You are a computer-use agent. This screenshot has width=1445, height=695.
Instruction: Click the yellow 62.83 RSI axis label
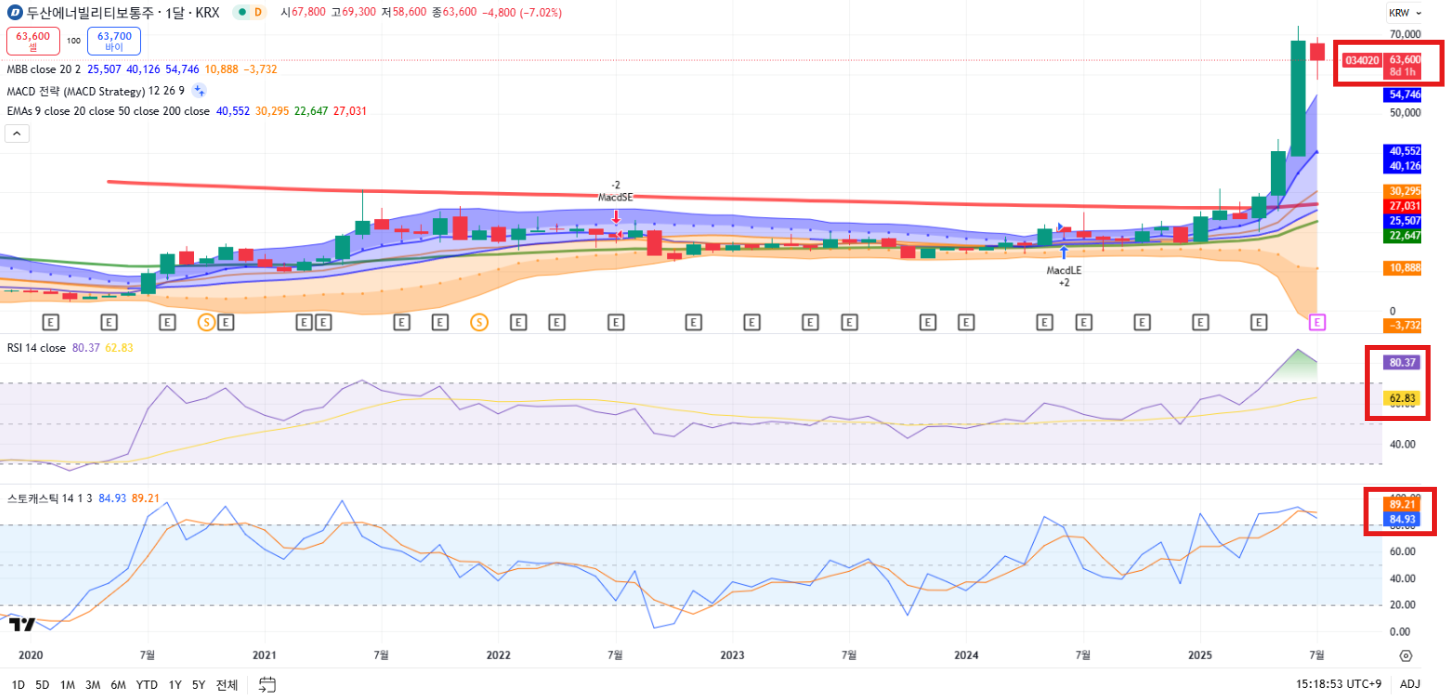point(1403,398)
